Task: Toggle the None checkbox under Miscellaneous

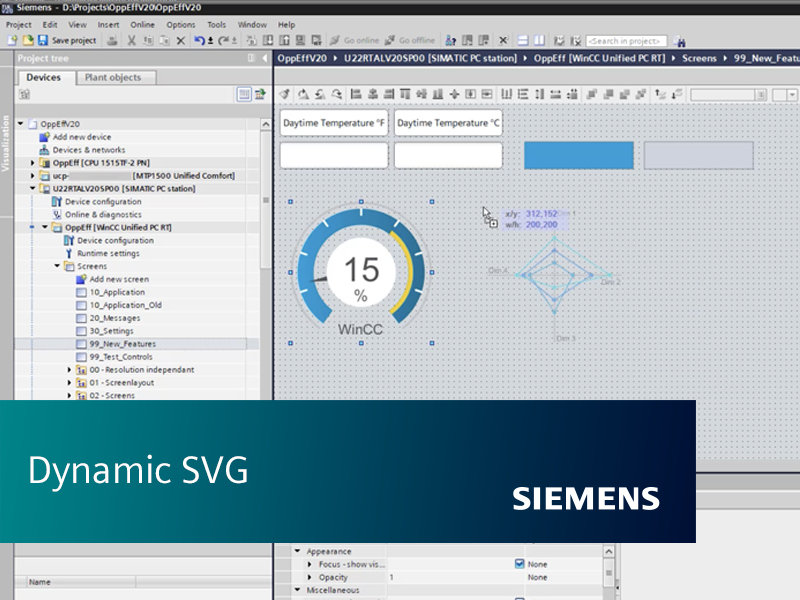Action: 519,596
